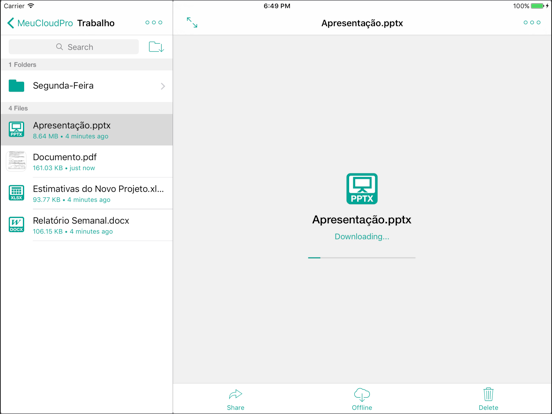Click the large PPTX icon in preview
The image size is (552, 414).
pos(362,189)
